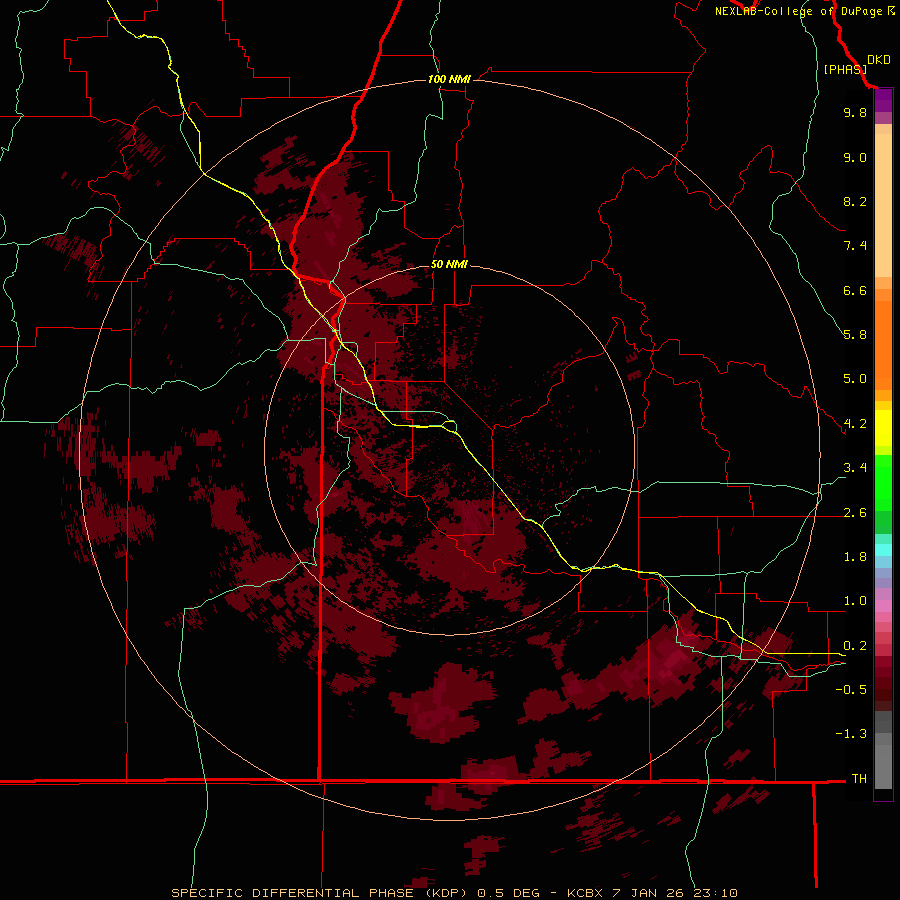Image resolution: width=900 pixels, height=900 pixels.
Task: Click the KCBX station ID in caption
Action: [584, 893]
